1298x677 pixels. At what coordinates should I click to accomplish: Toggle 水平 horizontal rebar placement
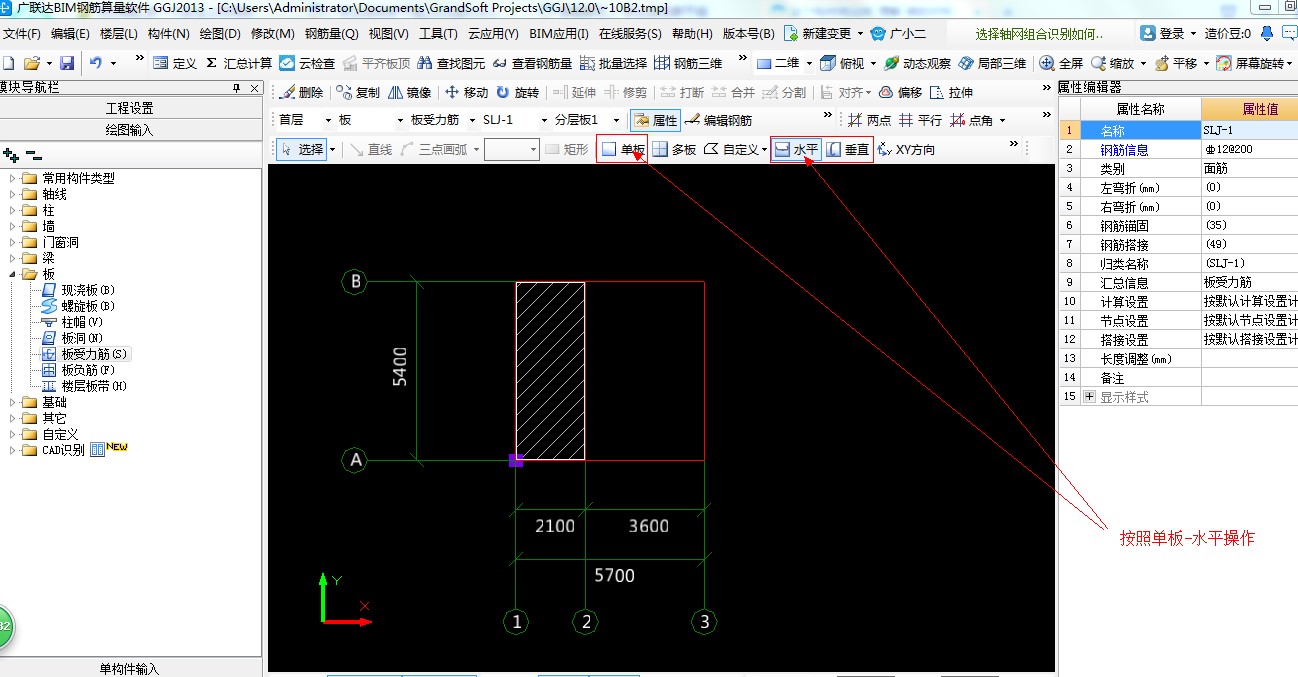797,149
